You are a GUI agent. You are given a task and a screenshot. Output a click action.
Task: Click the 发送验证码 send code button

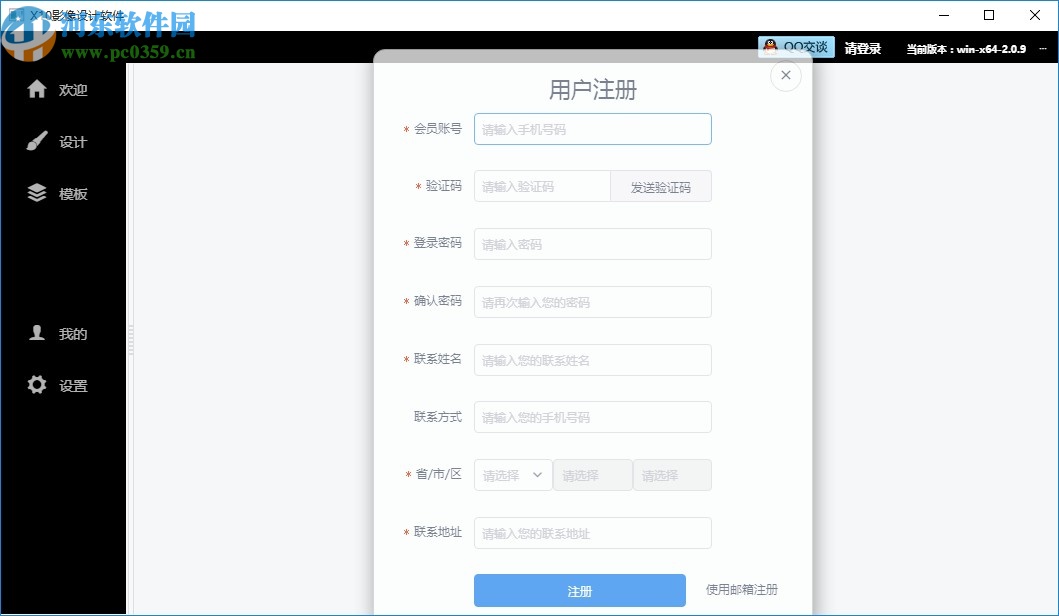pyautogui.click(x=660, y=186)
